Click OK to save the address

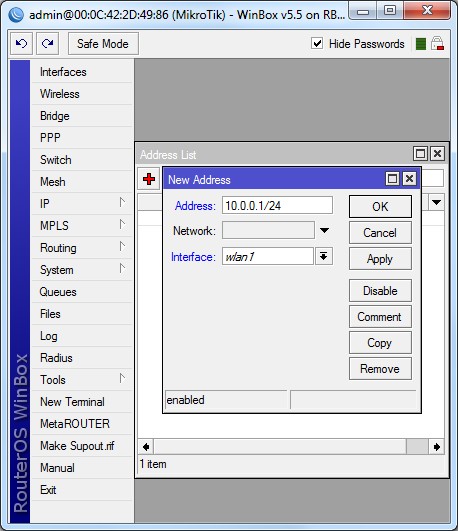coord(380,207)
